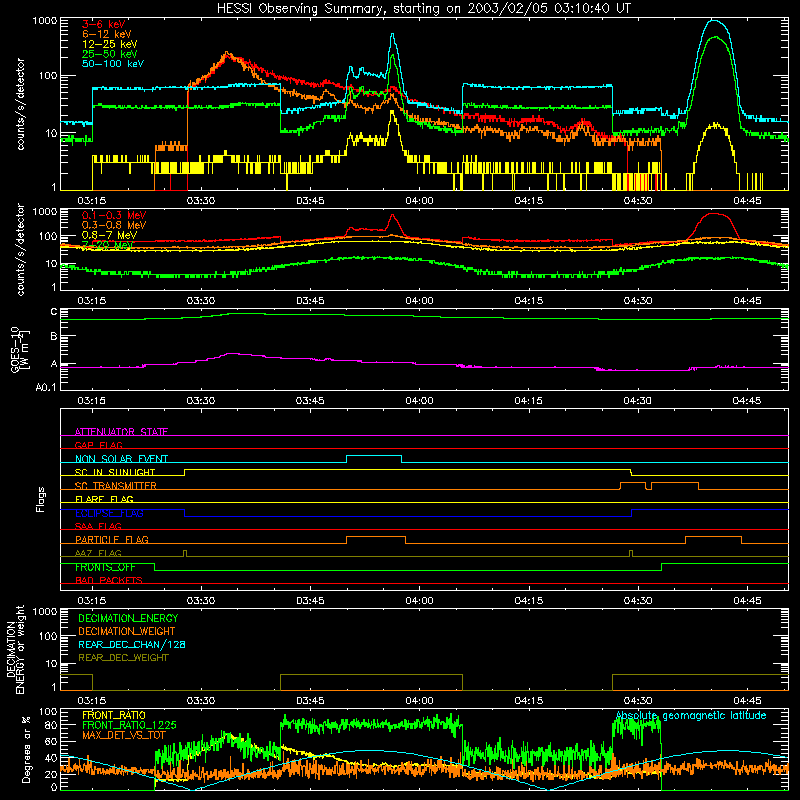Click the MAX_DET_VS_TOT legend entry
This screenshot has width=800, height=800.
(123, 735)
